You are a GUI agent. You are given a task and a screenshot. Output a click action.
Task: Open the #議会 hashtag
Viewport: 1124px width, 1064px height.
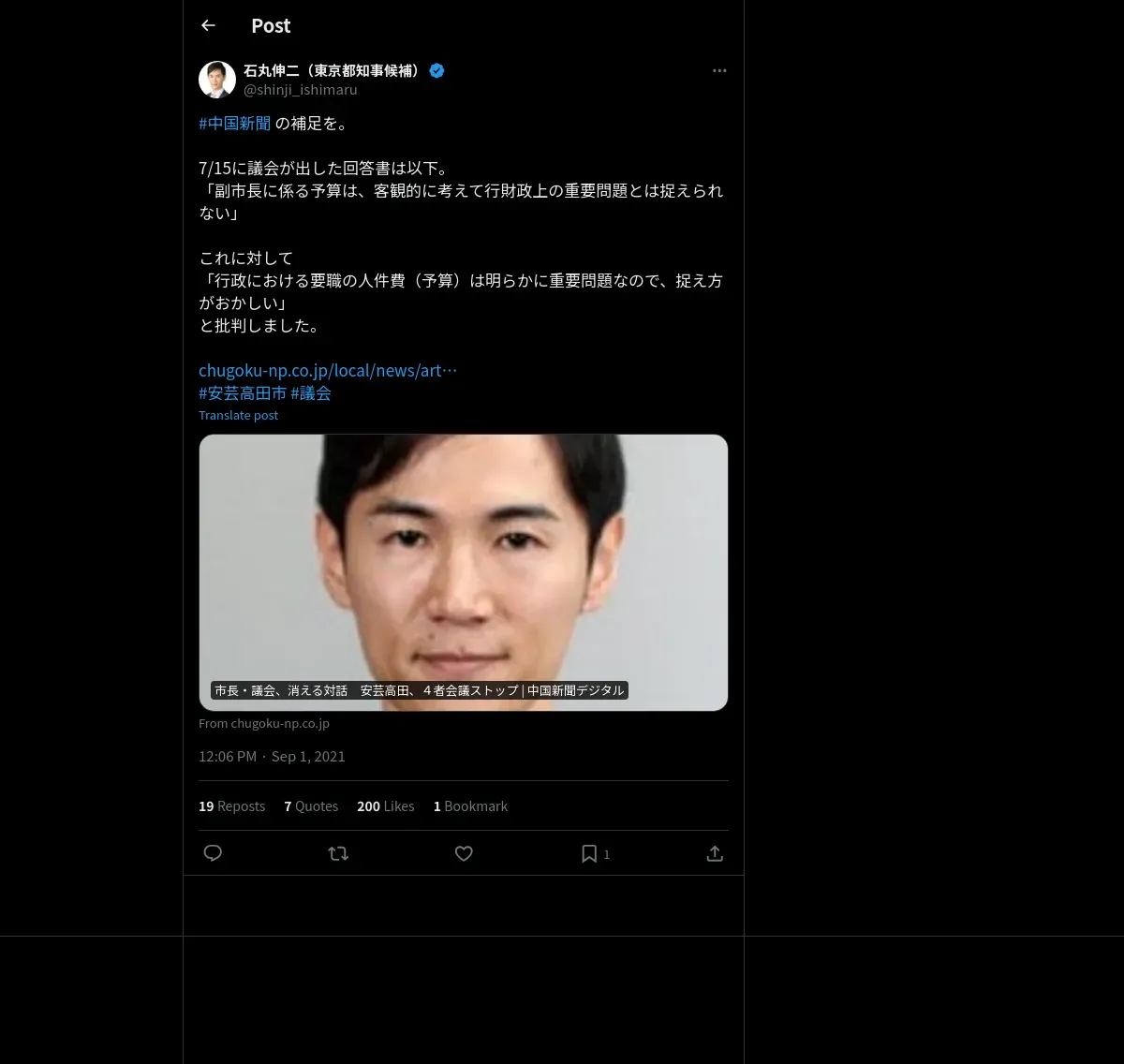[311, 392]
